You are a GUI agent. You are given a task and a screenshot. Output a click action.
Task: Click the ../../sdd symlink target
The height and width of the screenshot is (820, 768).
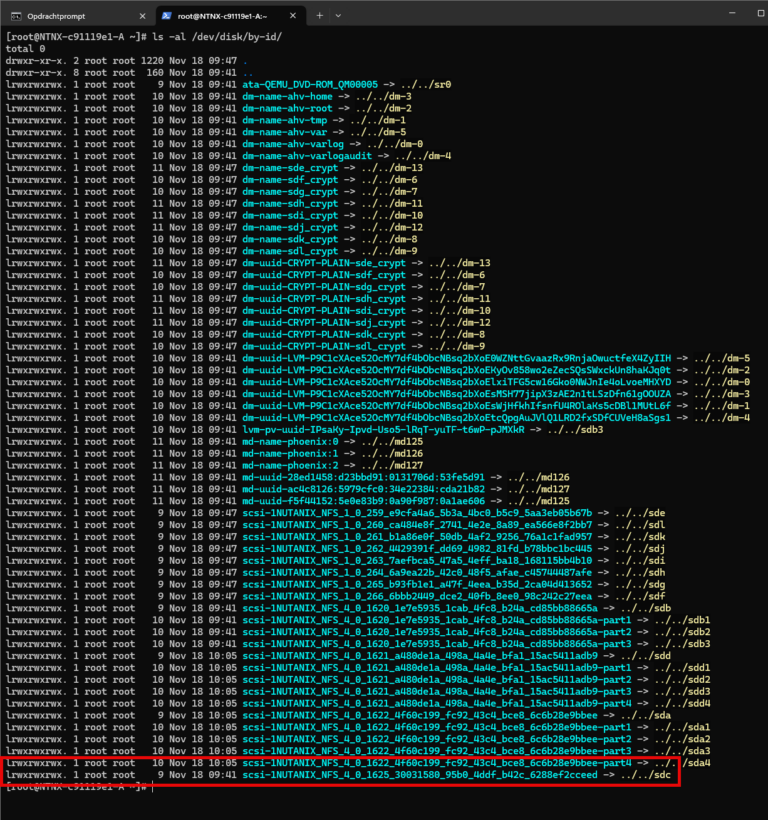coord(646,656)
